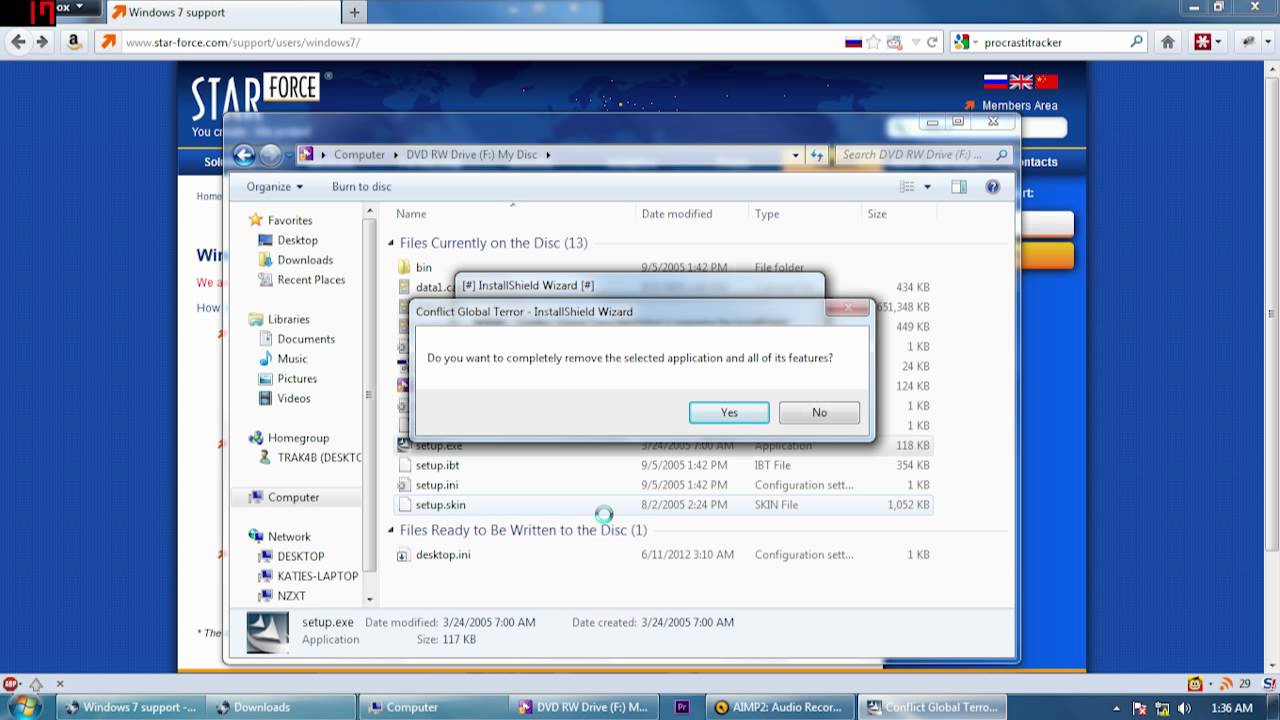Switch StarForce site to Russian flag language
The height and width of the screenshot is (720, 1280).
[x=995, y=82]
